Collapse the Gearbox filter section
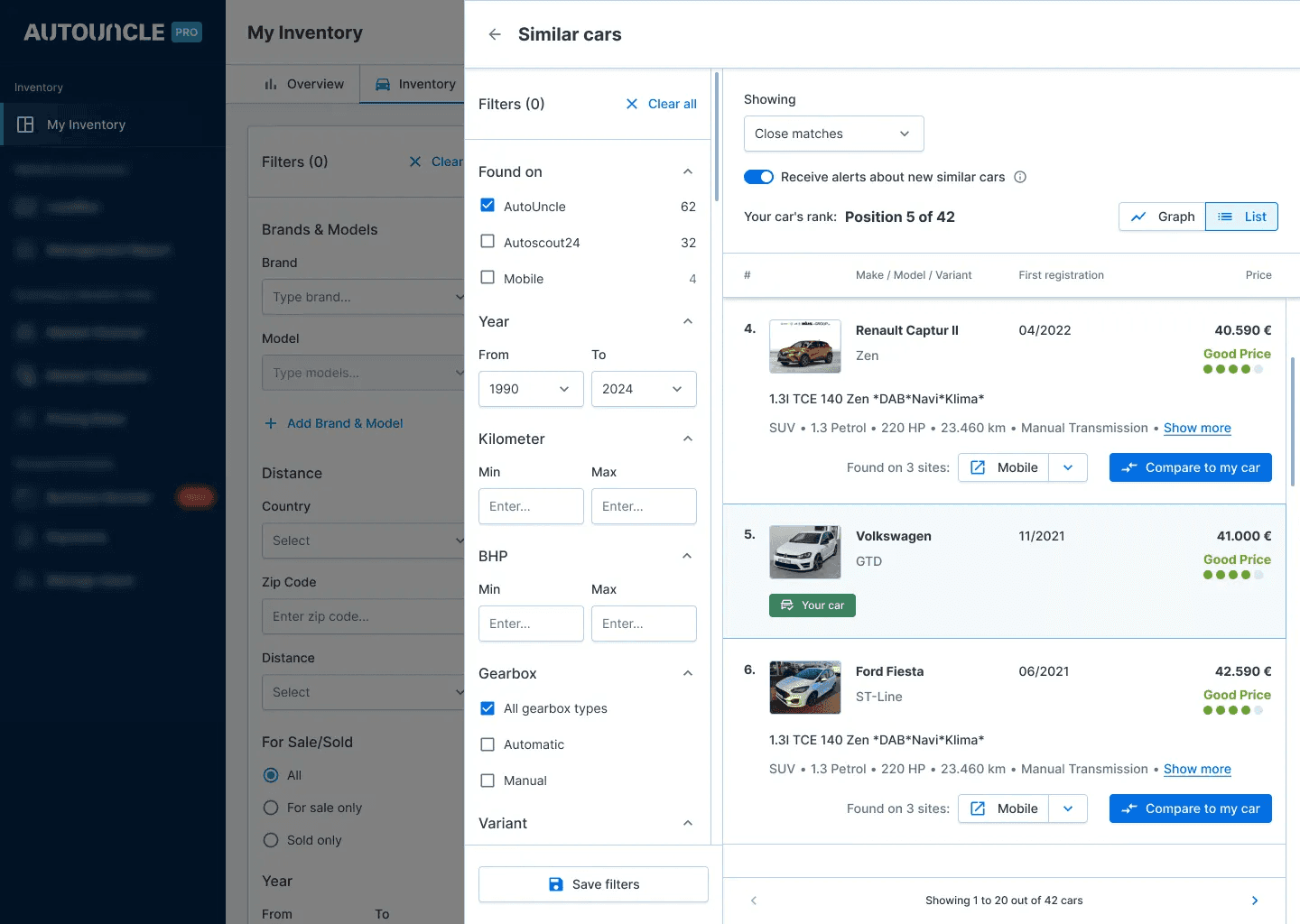The image size is (1300, 924). tap(688, 673)
